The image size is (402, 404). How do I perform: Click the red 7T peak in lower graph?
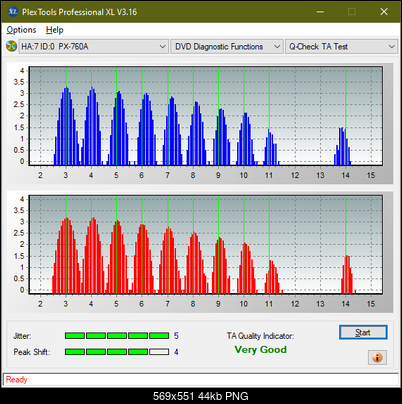click(170, 261)
